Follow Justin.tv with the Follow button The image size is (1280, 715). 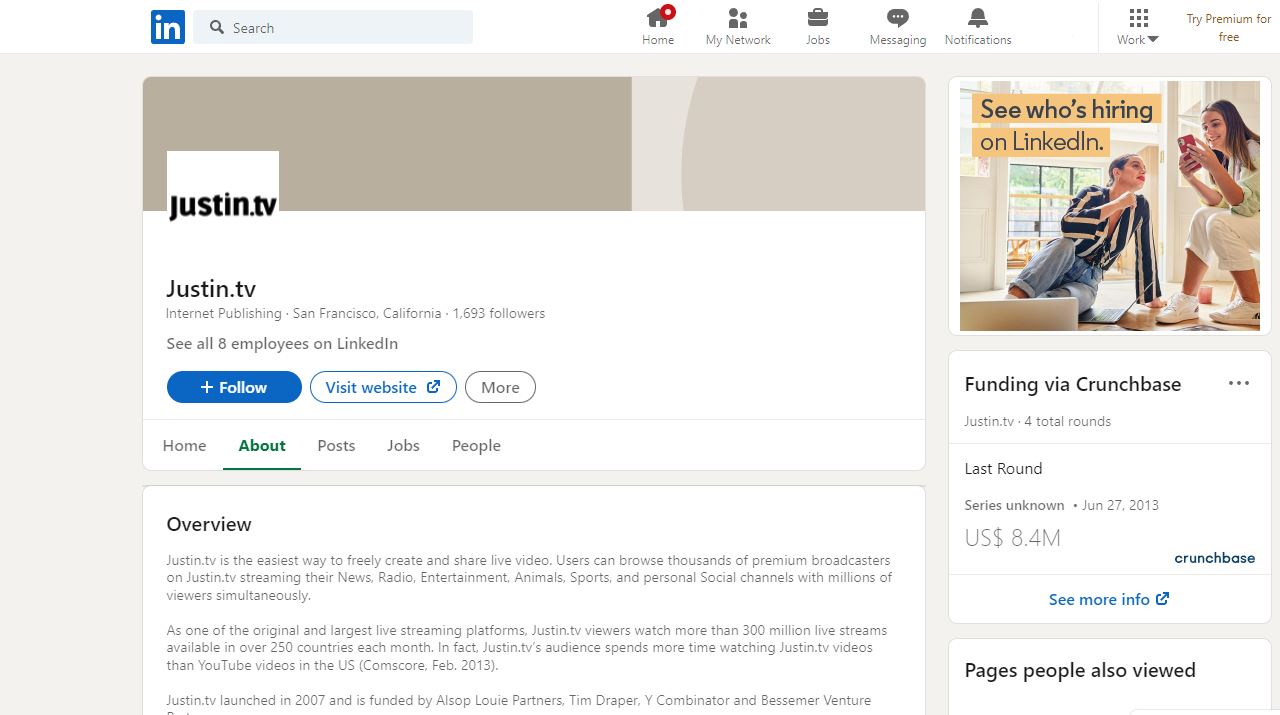234,387
